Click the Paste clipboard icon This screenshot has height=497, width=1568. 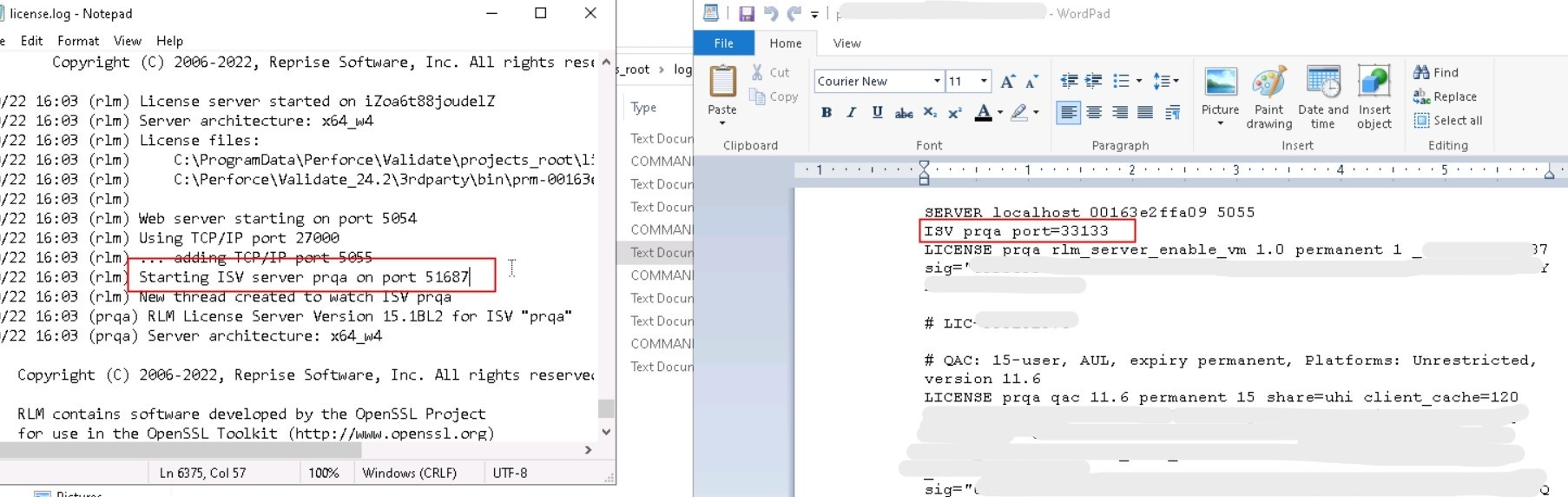[721, 83]
